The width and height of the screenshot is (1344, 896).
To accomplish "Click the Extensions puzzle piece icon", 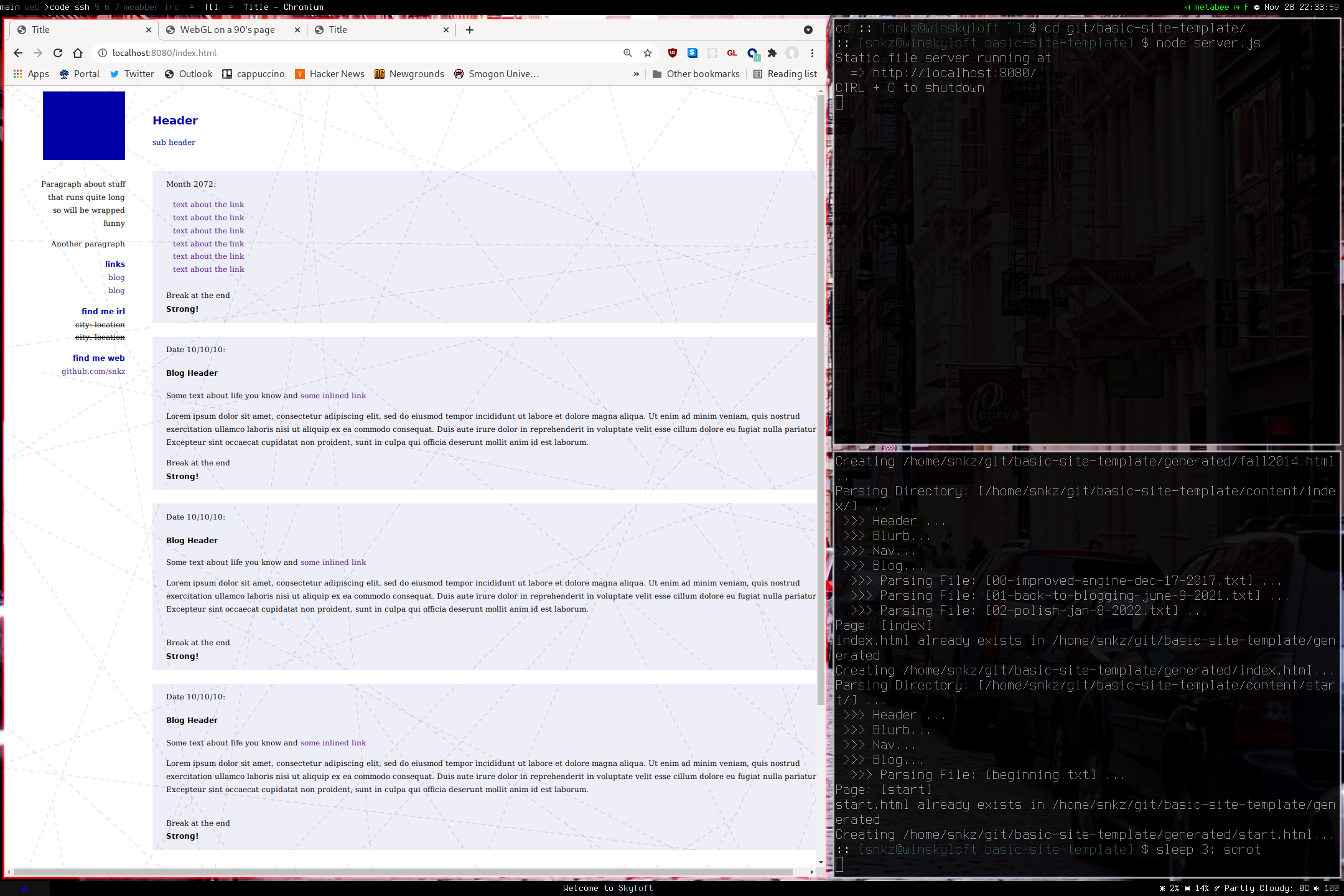I will pyautogui.click(x=772, y=53).
